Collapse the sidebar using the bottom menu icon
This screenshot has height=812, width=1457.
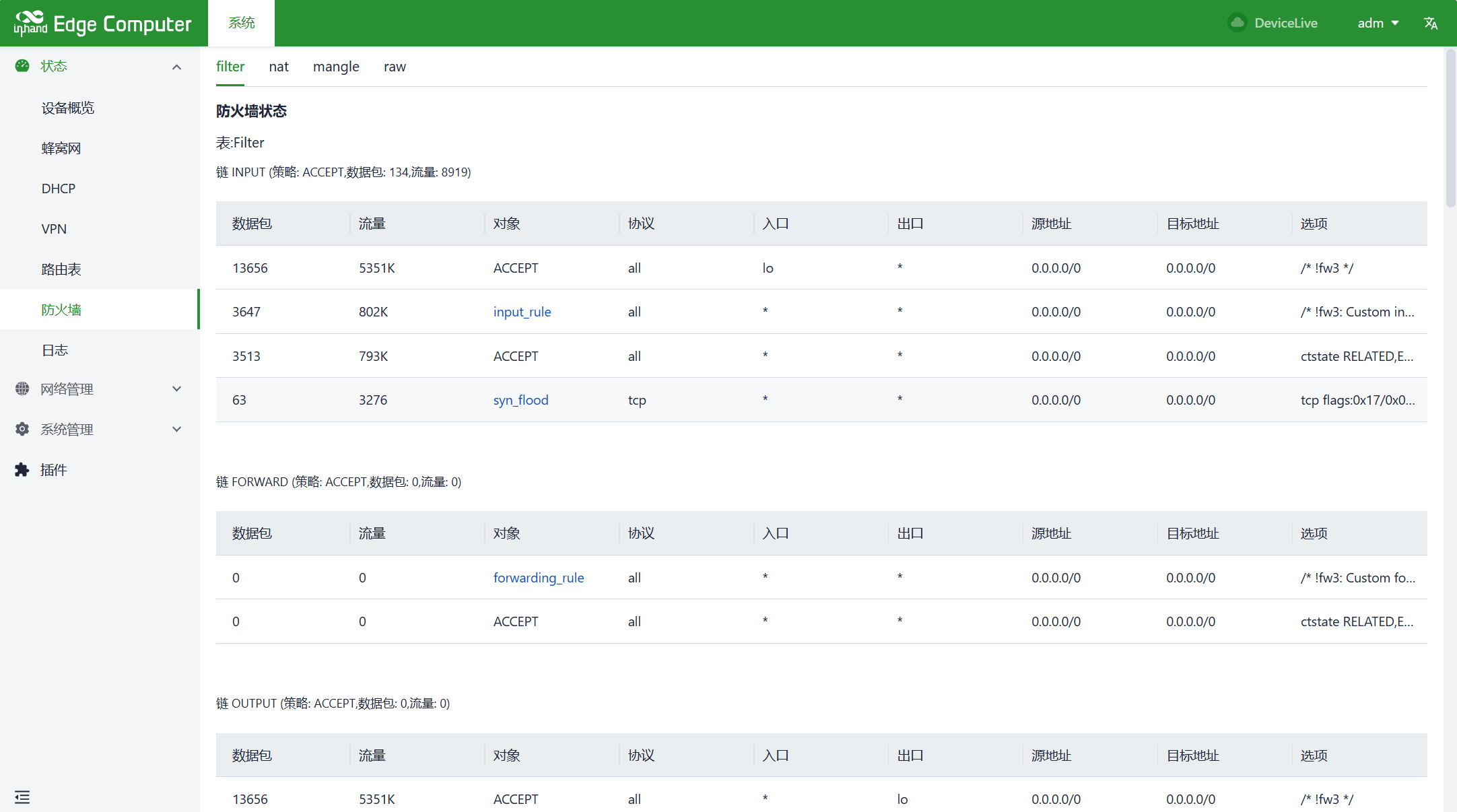22,797
